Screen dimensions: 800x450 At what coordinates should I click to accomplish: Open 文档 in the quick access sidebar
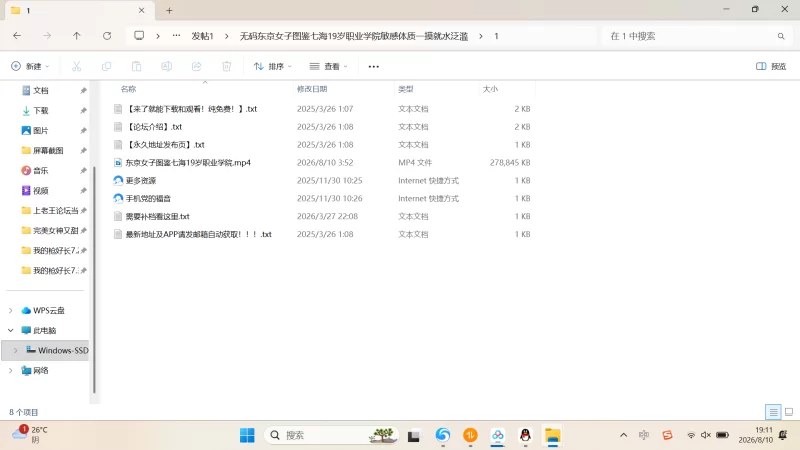[40, 90]
